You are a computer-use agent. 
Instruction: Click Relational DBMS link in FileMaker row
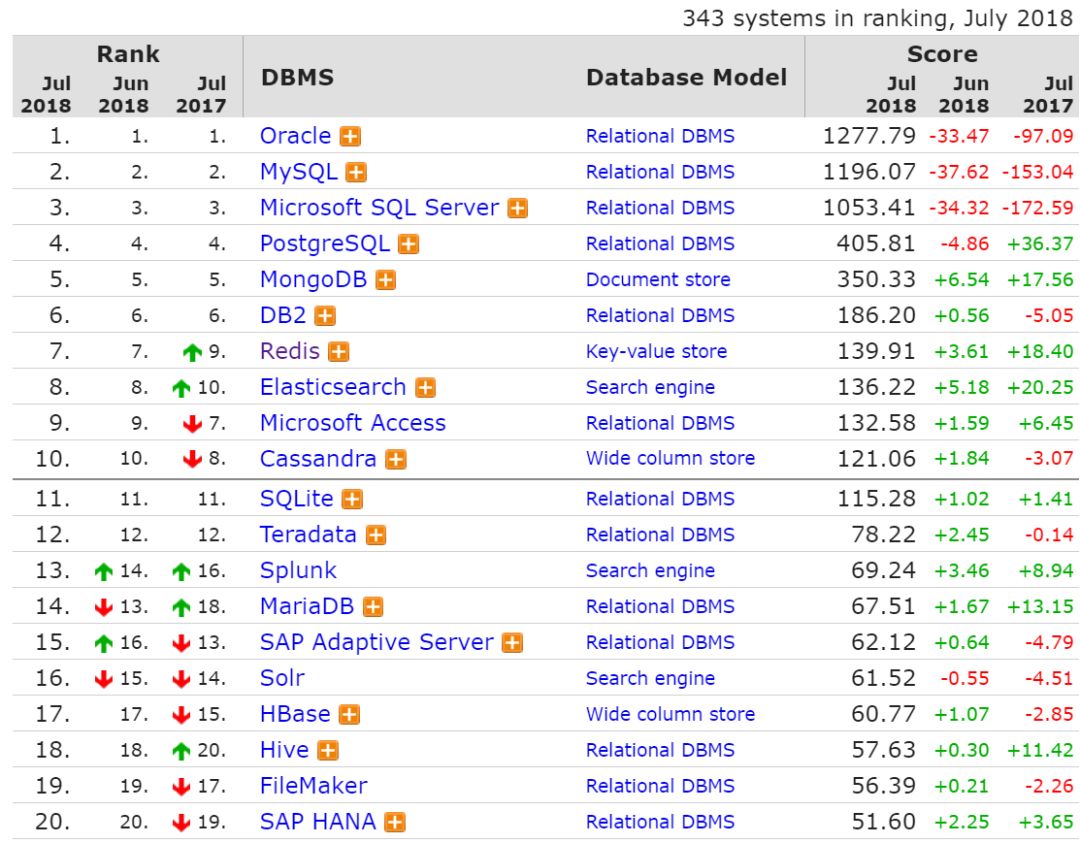(x=661, y=786)
